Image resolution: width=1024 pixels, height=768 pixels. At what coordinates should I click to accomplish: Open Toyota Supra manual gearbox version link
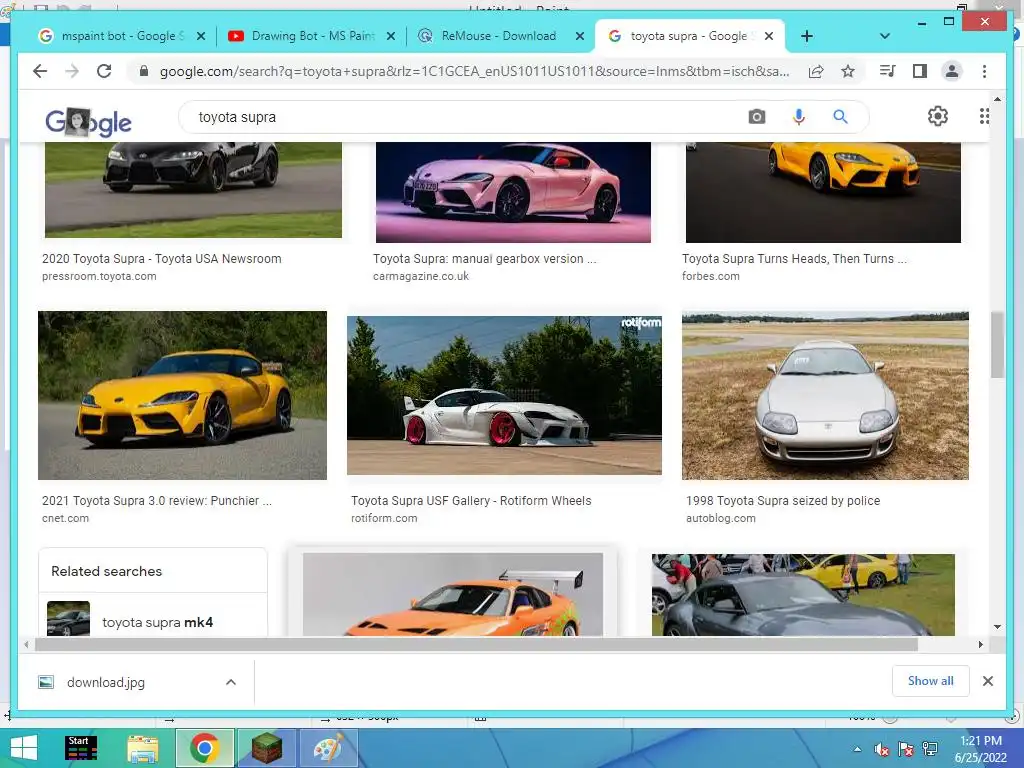click(x=485, y=259)
